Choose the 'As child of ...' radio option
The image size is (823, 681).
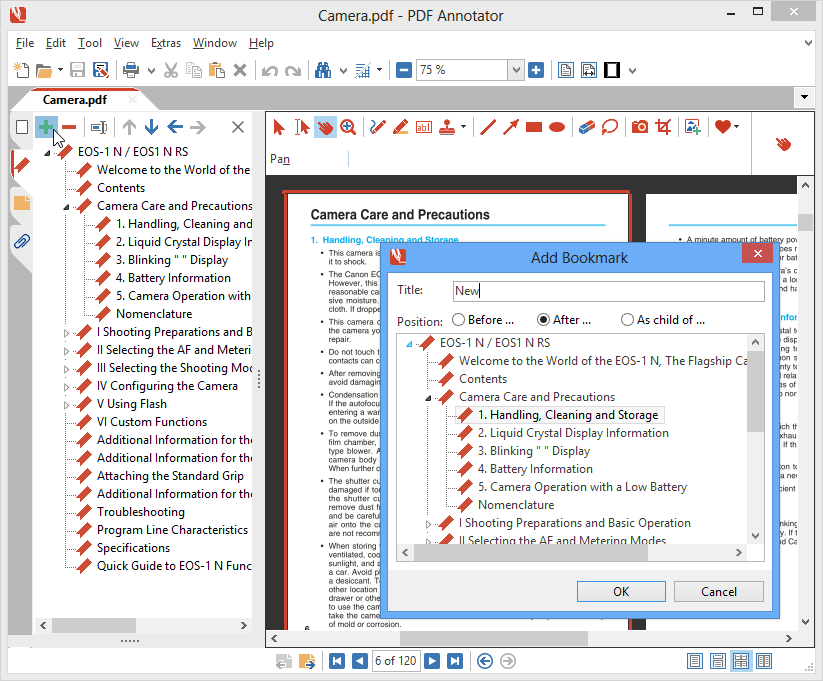coord(627,320)
